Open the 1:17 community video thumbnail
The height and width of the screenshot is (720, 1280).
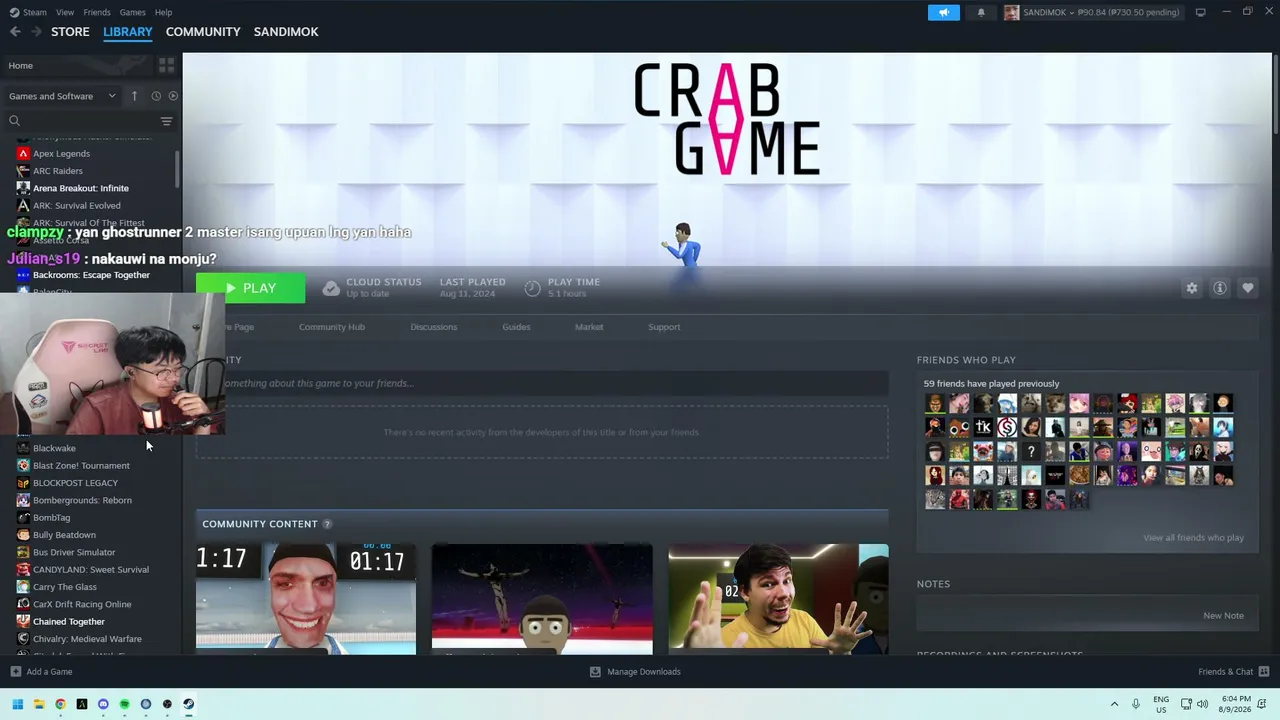(306, 599)
